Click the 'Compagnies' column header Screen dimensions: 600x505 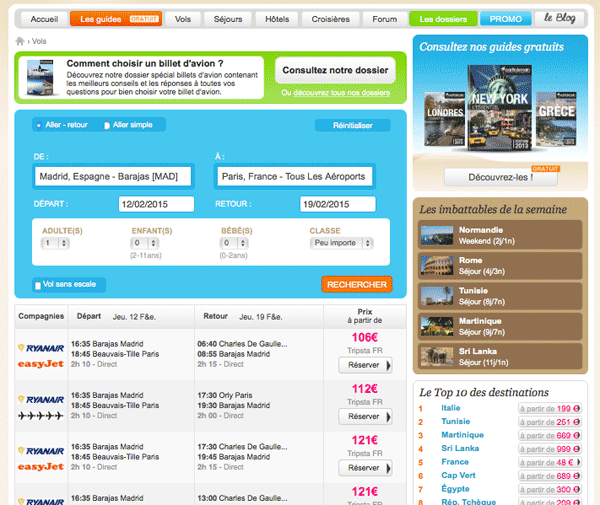point(41,316)
